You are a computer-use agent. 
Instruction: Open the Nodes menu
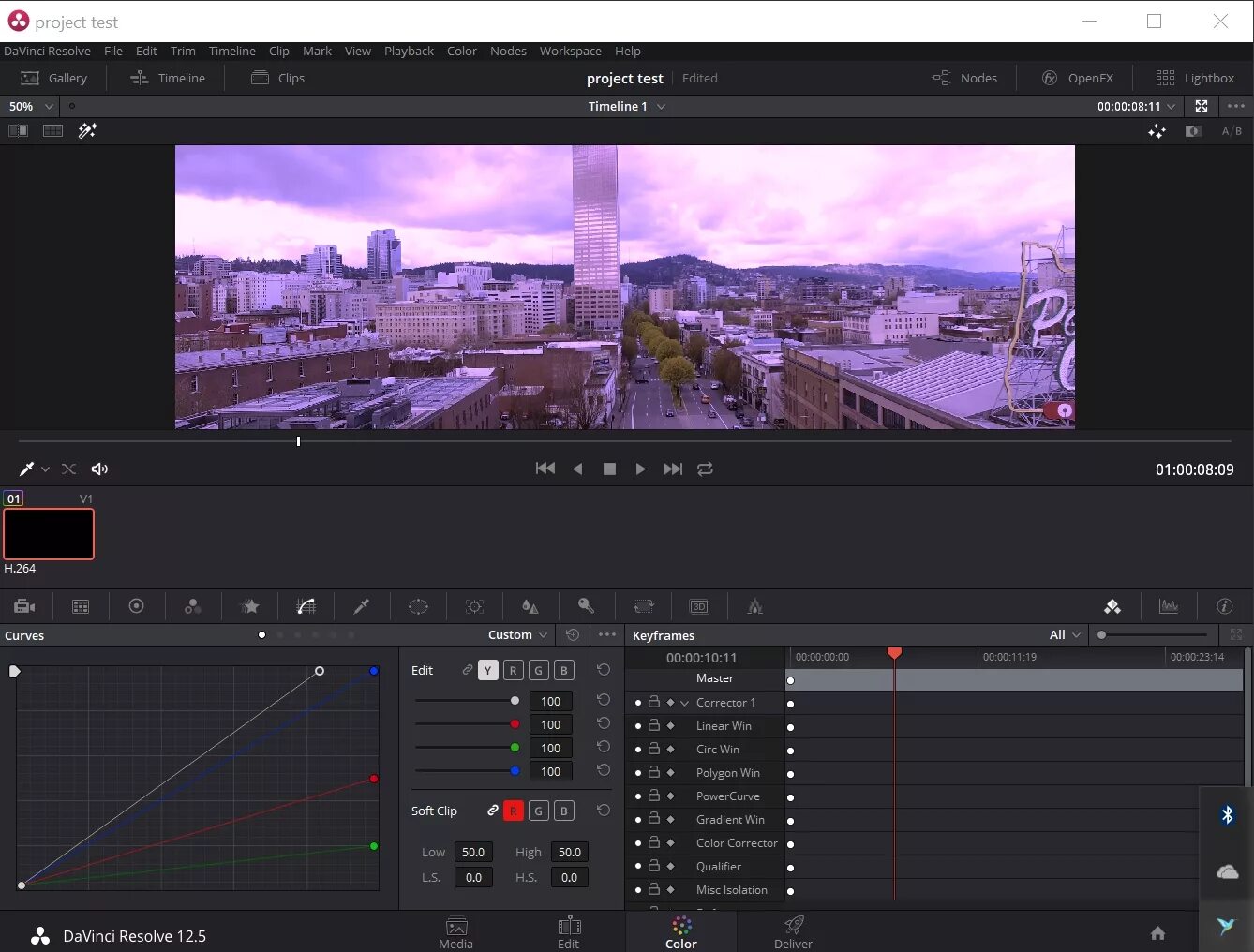tap(508, 52)
